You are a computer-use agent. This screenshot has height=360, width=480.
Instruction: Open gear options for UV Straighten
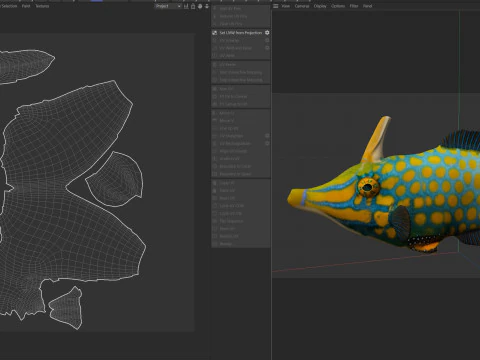coord(267,136)
